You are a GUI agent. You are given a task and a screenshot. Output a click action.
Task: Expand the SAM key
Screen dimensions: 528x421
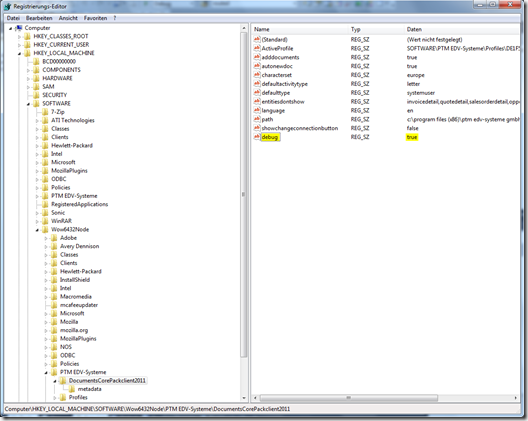(x=28, y=87)
